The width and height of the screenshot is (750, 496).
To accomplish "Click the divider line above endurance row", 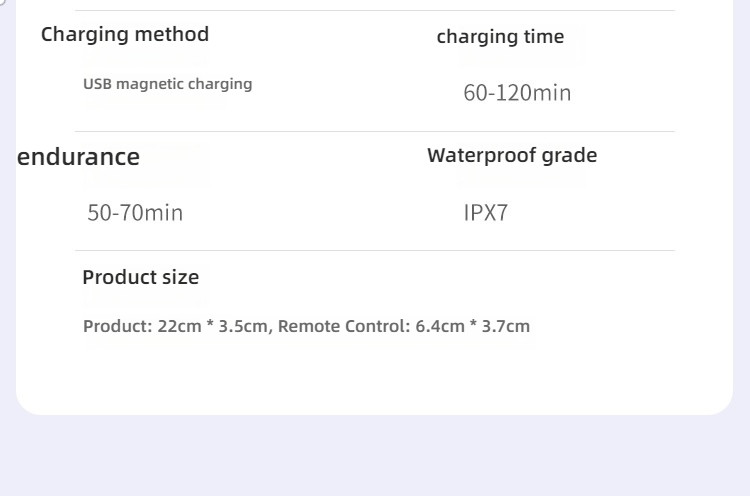I will pyautogui.click(x=375, y=131).
